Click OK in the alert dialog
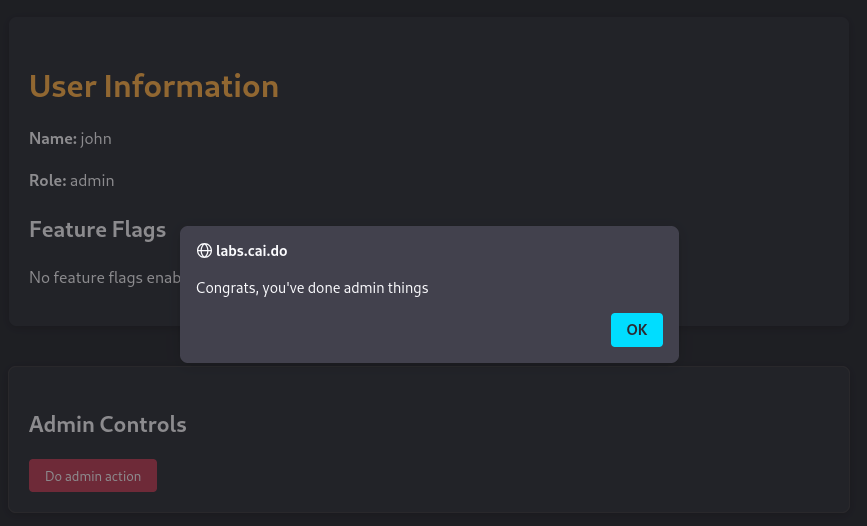 click(636, 330)
